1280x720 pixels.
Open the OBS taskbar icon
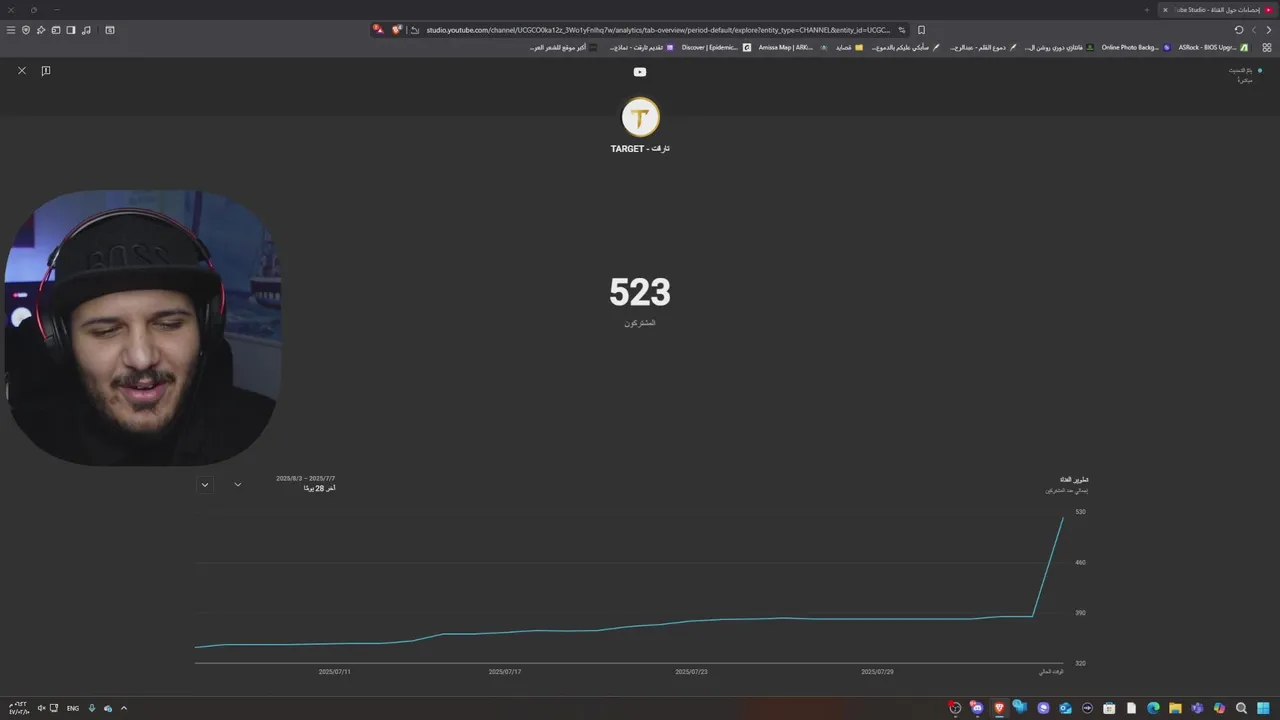955,707
